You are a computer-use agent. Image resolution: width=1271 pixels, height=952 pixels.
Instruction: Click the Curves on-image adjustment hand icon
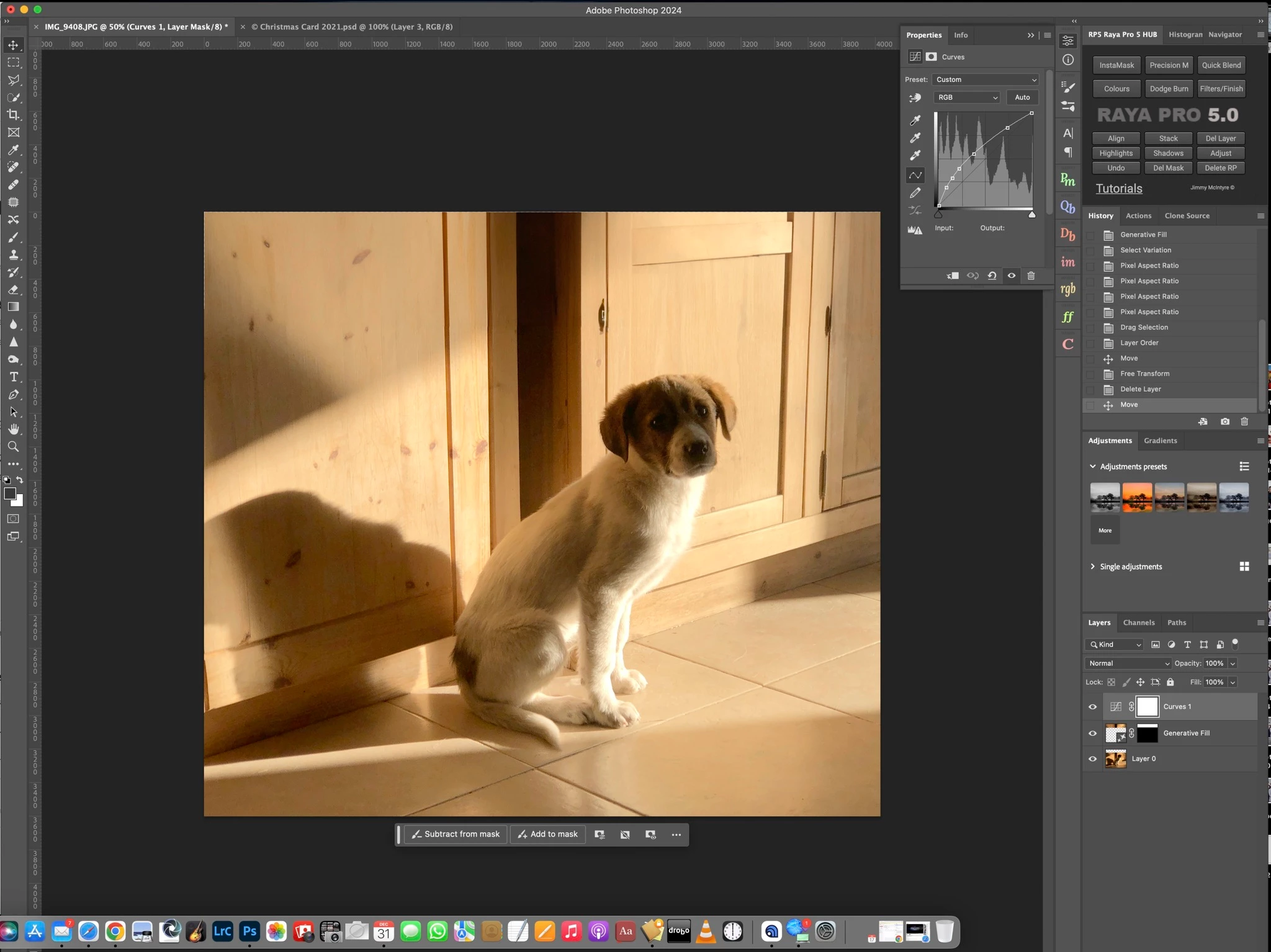click(915, 97)
